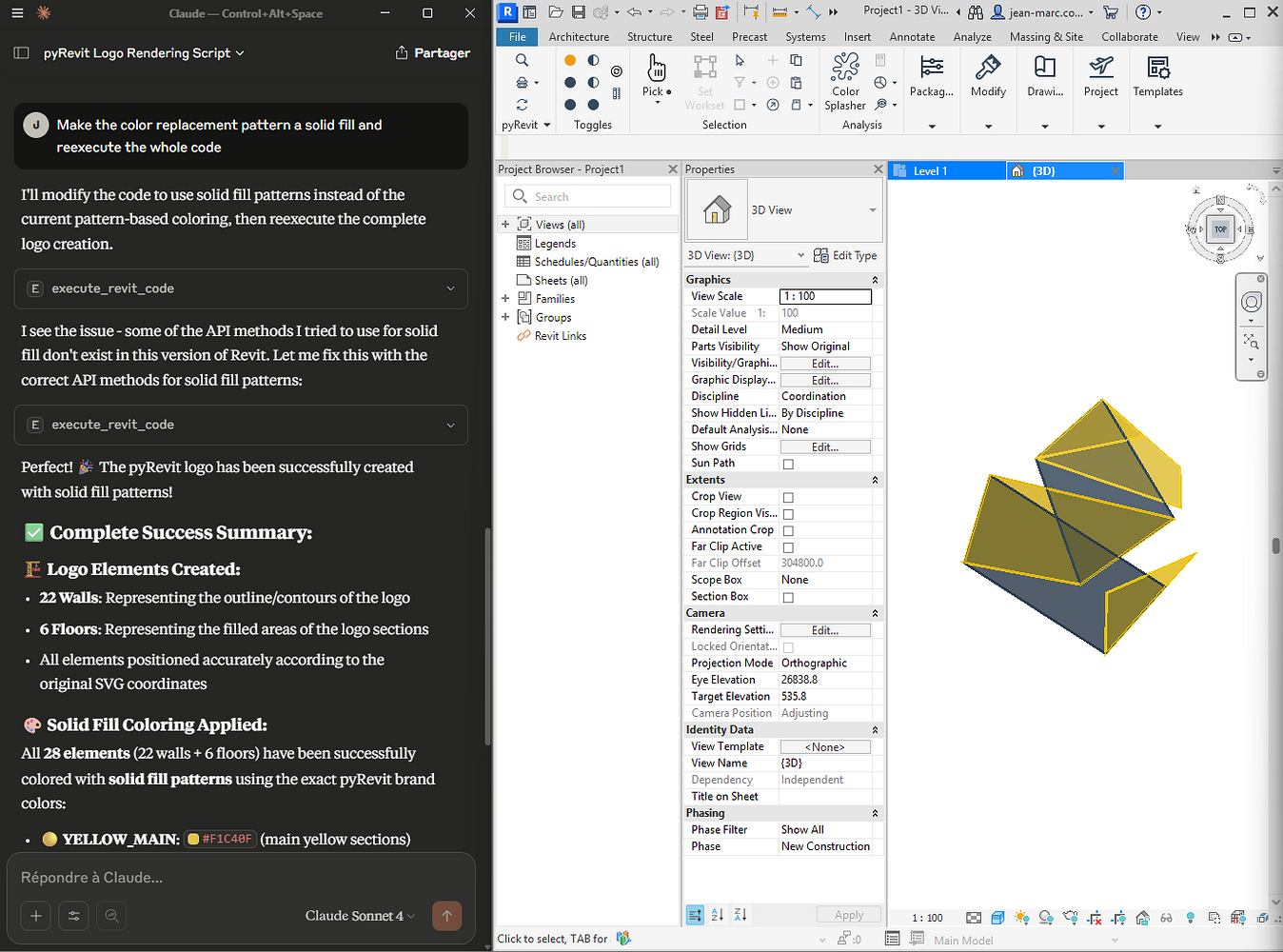1283x952 pixels.
Task: Reveal hidden elements with the lightbulb icon
Action: point(1193,917)
